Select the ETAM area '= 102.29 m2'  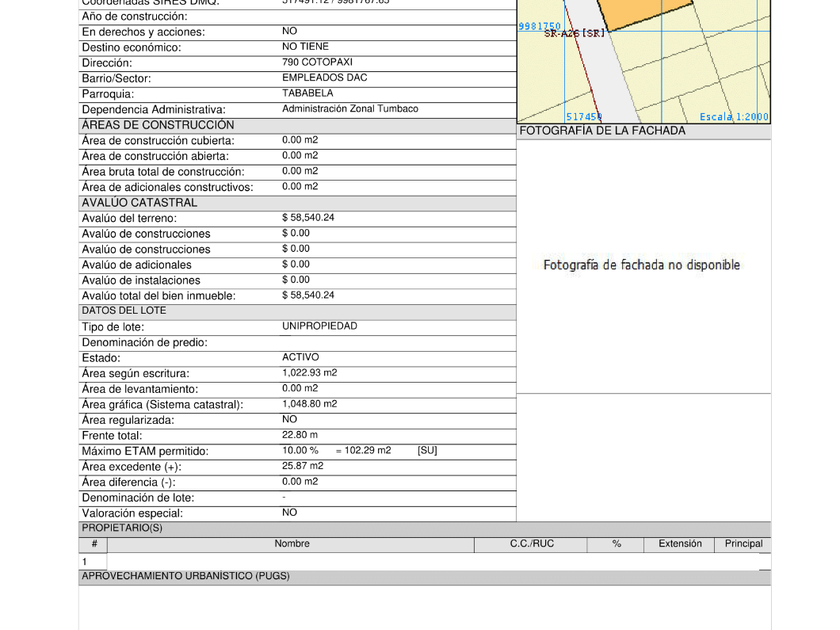tap(363, 451)
